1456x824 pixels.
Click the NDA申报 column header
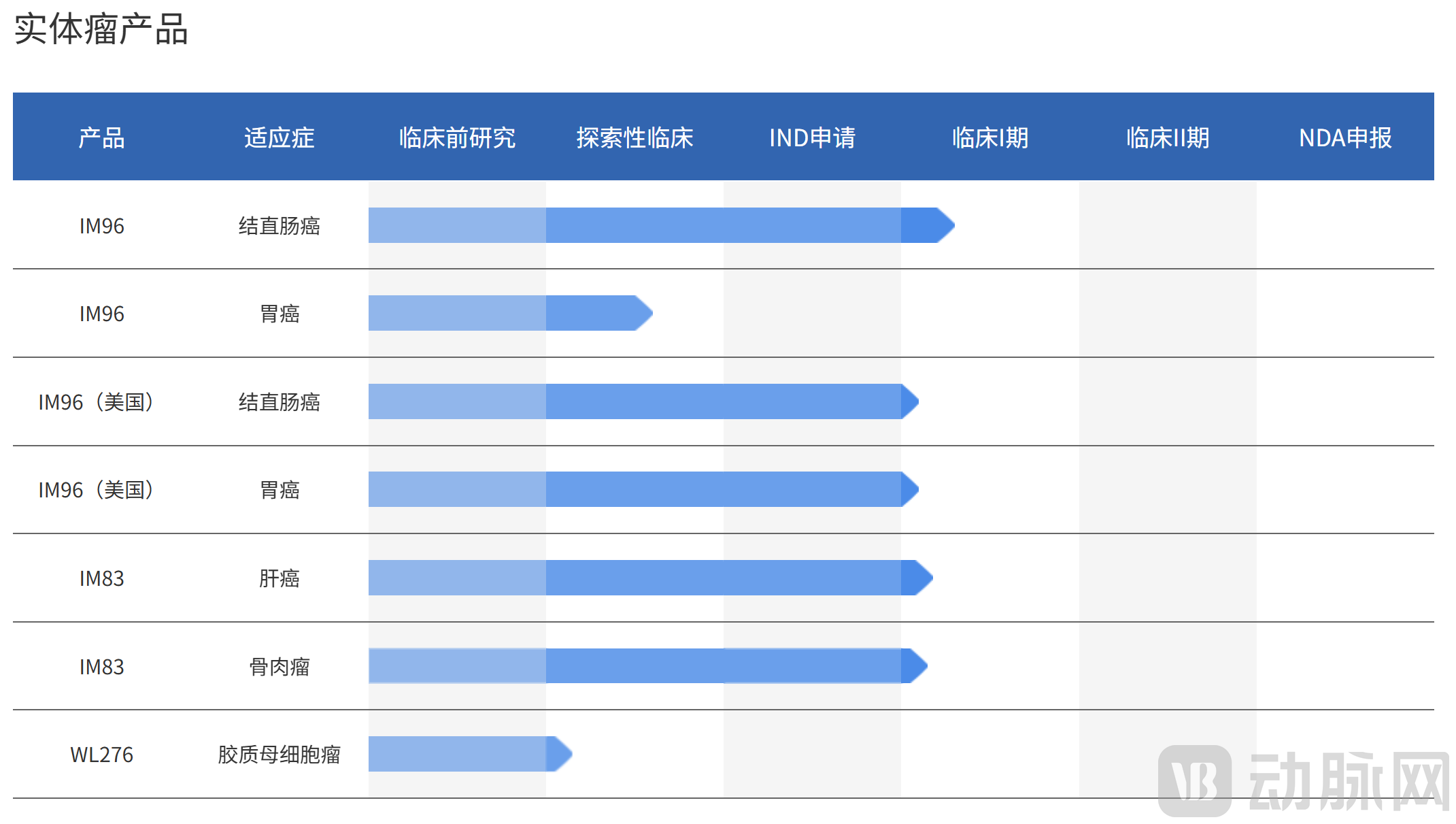[x=1344, y=137]
